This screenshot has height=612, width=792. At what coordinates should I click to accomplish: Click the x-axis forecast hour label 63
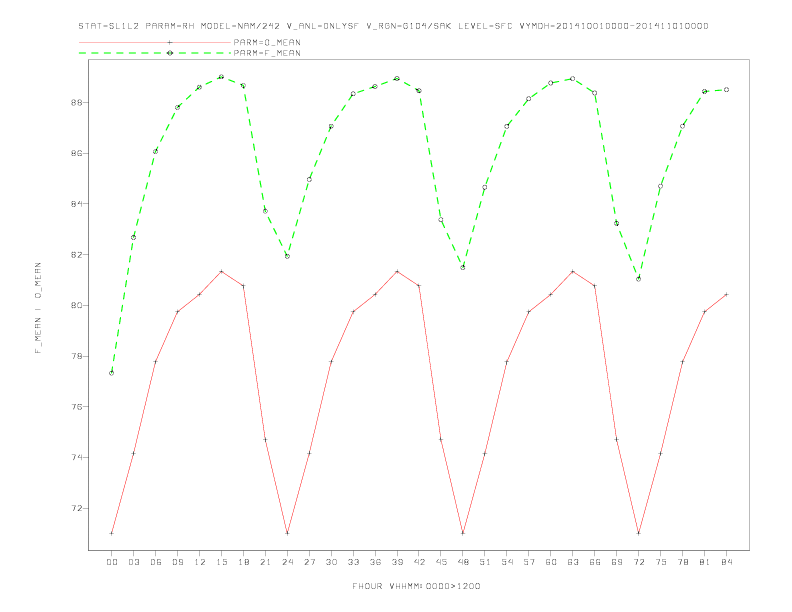click(573, 562)
